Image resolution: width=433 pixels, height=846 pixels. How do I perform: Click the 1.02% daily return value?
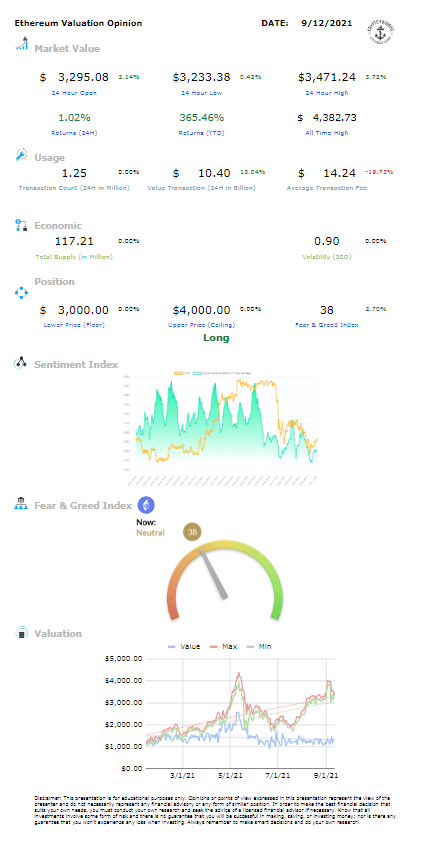pos(74,117)
